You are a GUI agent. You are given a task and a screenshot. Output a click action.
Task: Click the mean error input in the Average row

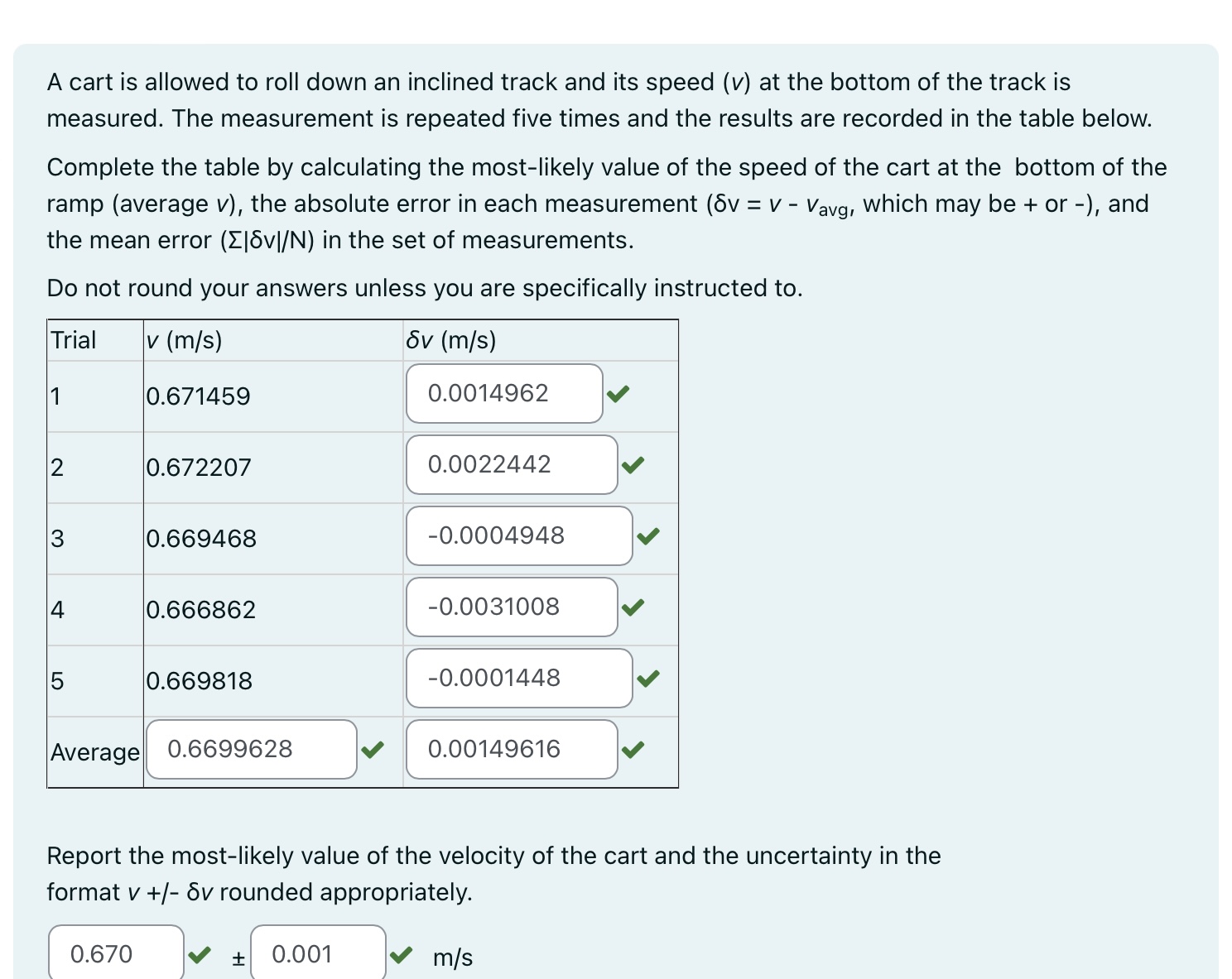tap(511, 749)
